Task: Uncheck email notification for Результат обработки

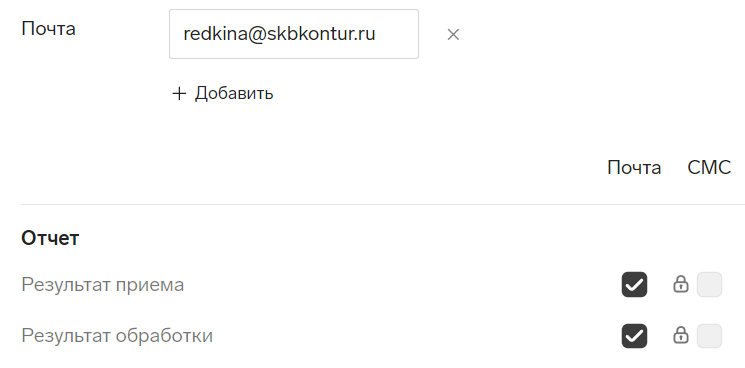Action: tap(634, 336)
